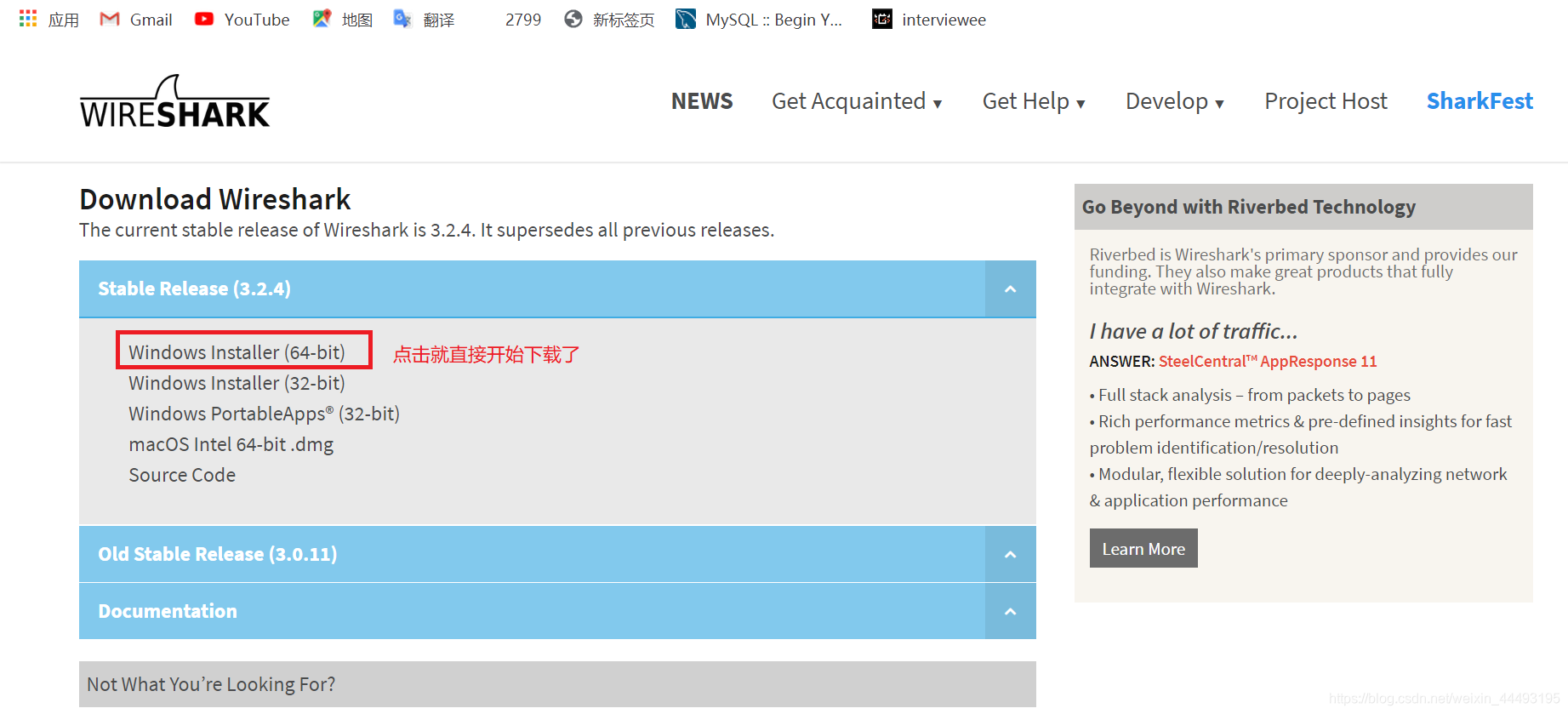Click the Not What You're Looking For section
Screen dimensions: 1568x714
click(x=557, y=684)
